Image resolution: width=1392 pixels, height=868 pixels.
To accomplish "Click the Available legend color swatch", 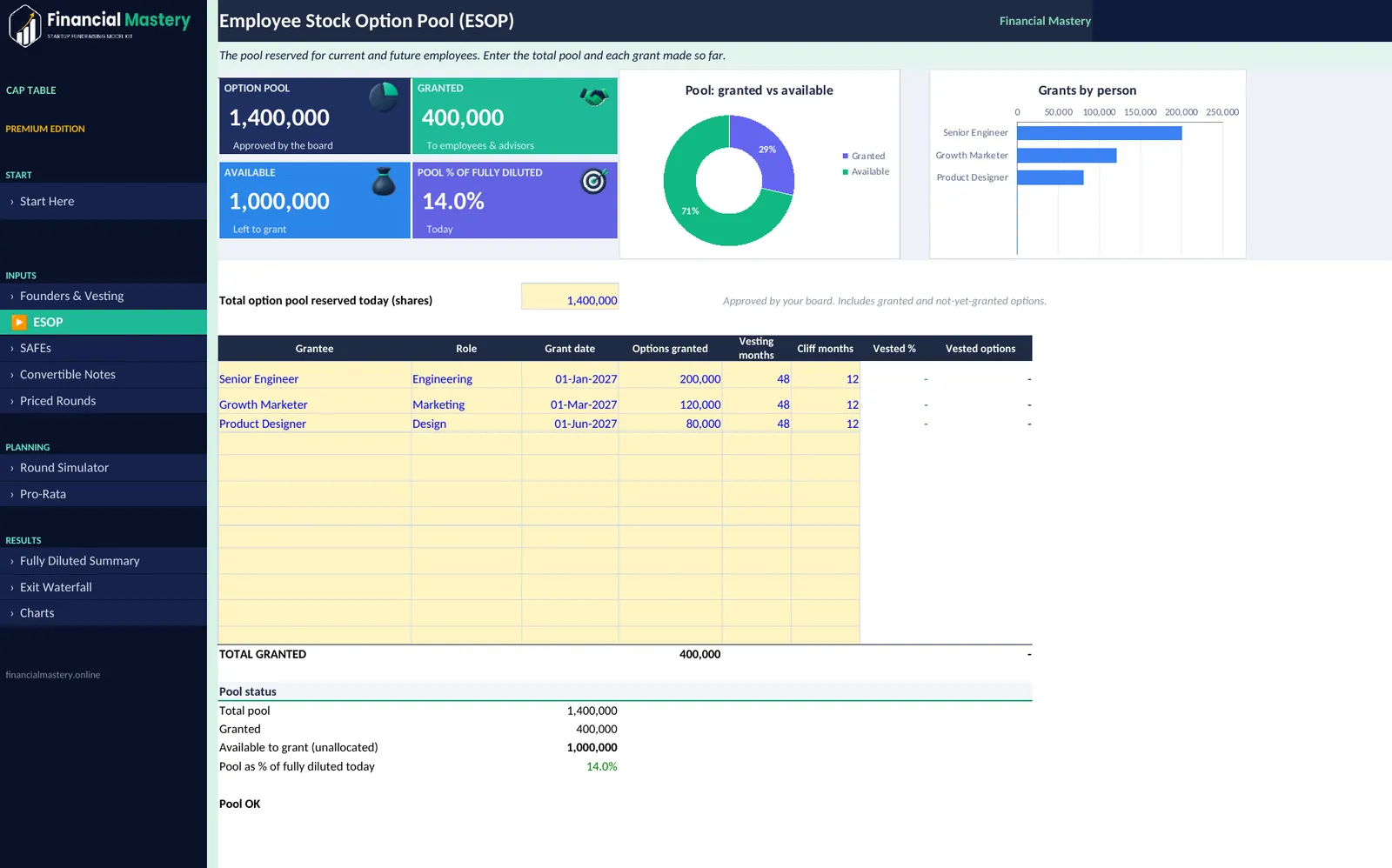I will (845, 171).
